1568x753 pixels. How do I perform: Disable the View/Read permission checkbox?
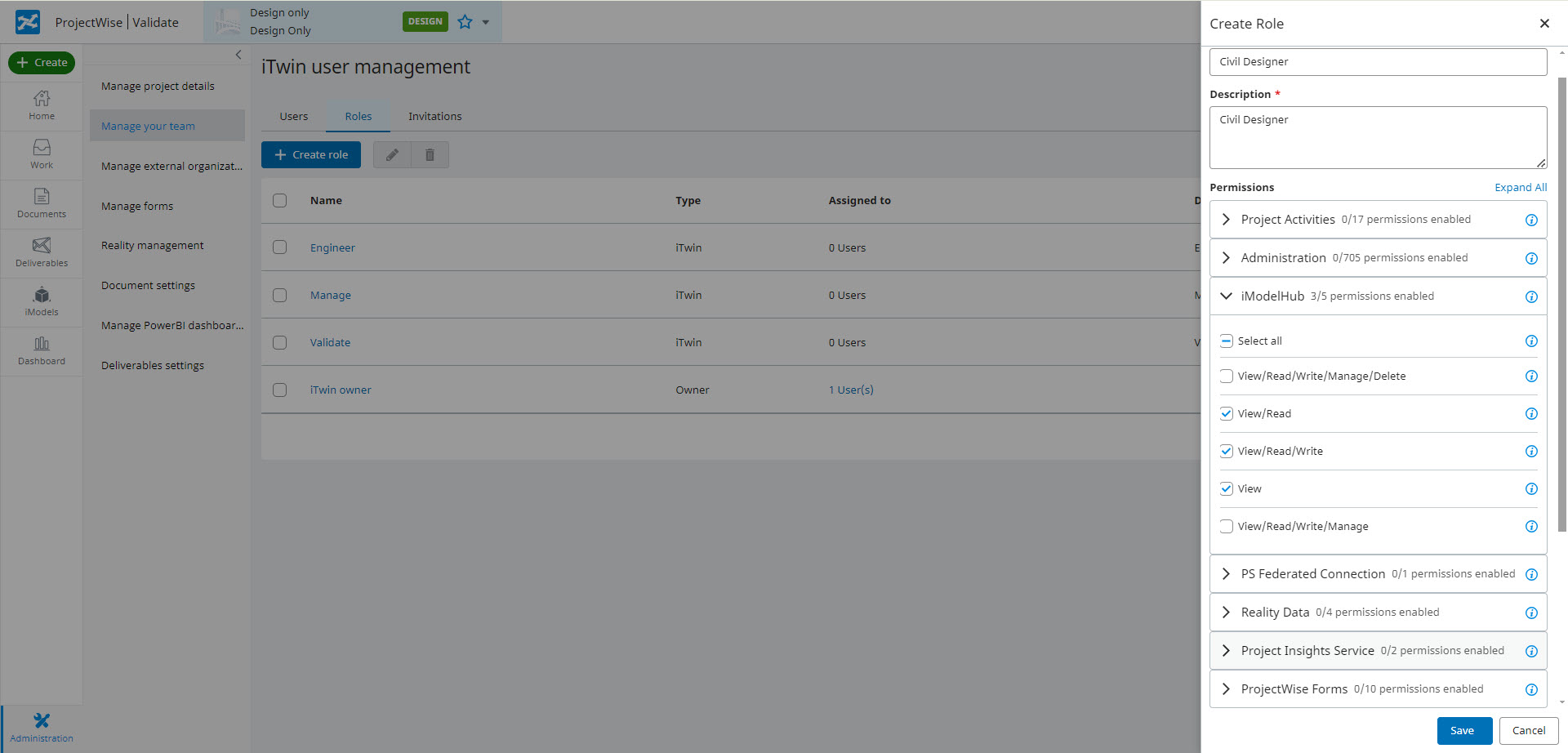[x=1226, y=413]
